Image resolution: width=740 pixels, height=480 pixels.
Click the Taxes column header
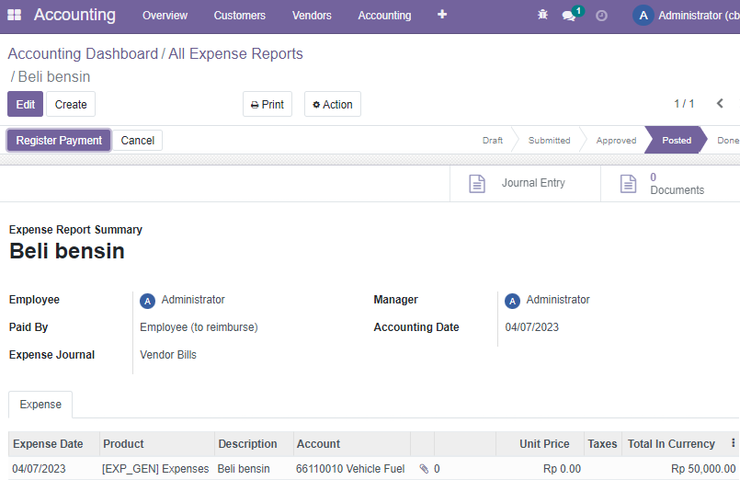(x=602, y=444)
